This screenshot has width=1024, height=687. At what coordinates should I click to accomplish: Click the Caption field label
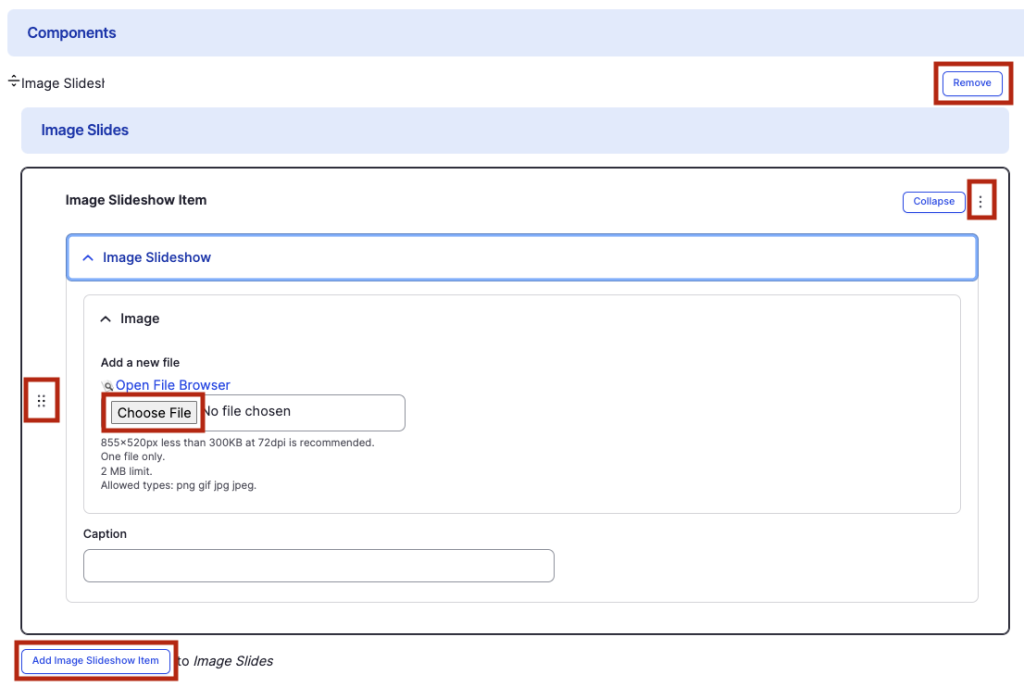105,534
